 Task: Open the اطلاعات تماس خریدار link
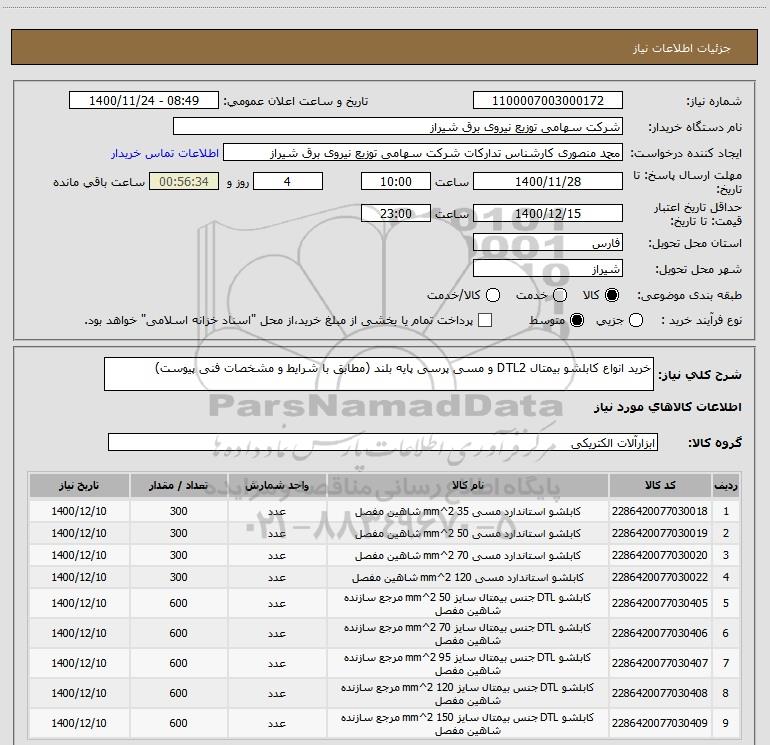coord(165,153)
